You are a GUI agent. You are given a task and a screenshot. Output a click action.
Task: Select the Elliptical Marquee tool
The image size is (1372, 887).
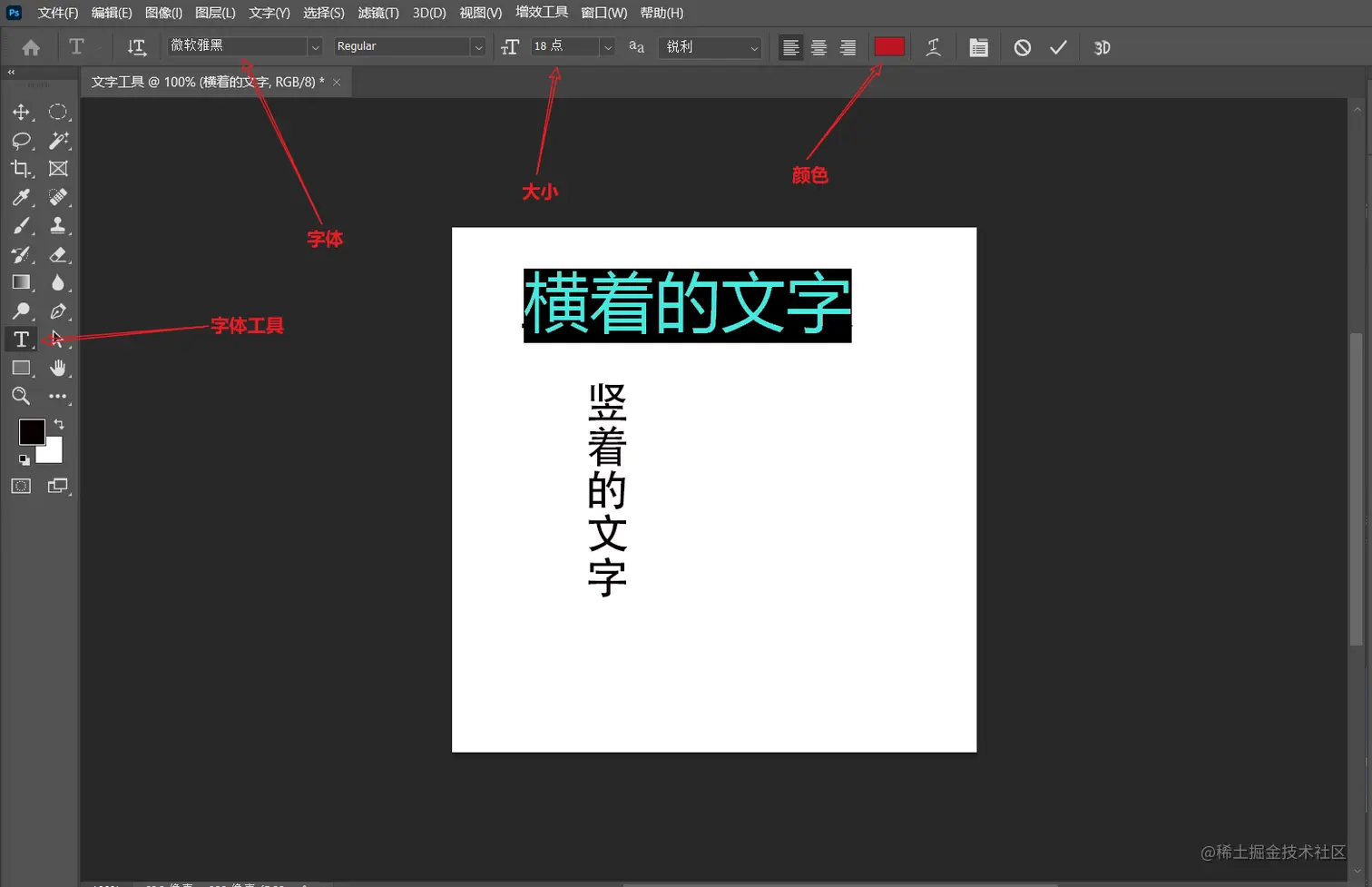click(x=58, y=112)
